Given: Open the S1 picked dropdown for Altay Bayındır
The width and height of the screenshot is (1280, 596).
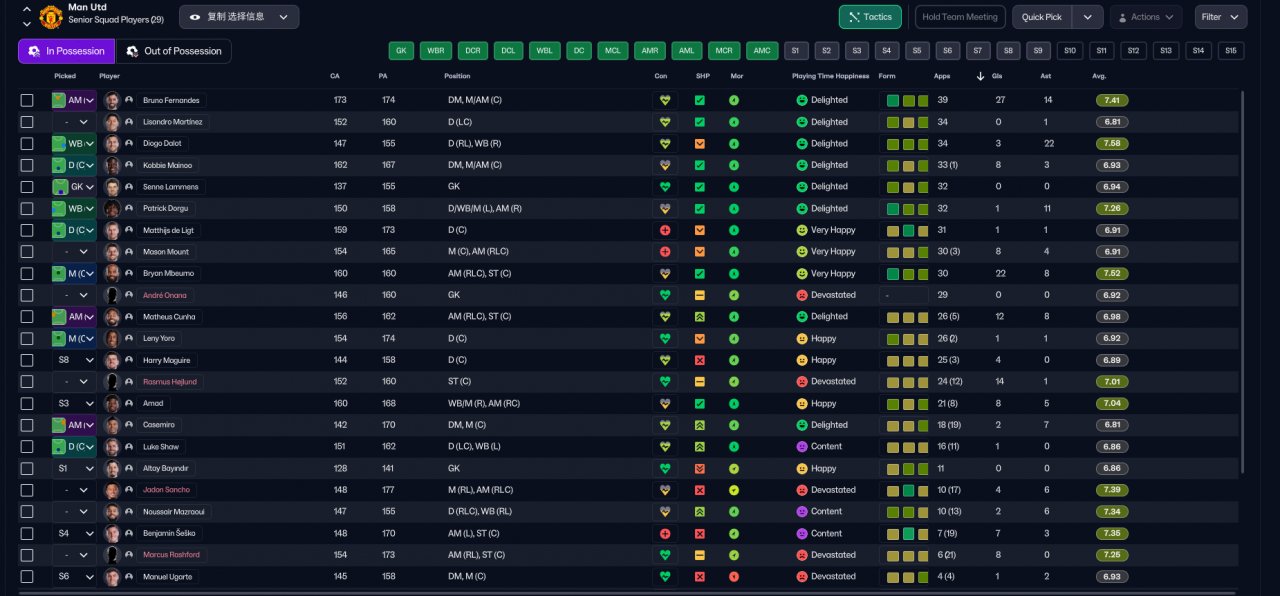Looking at the screenshot, I should pos(74,469).
